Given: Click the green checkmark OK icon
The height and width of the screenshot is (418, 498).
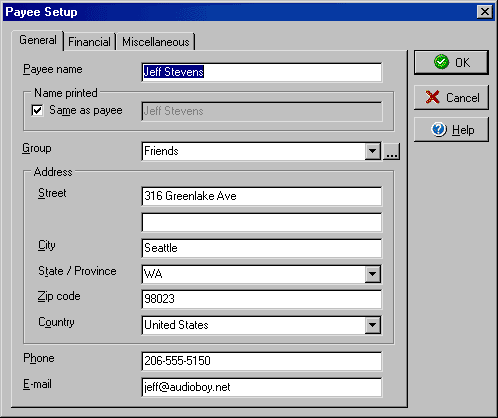Looking at the screenshot, I should coord(441,62).
